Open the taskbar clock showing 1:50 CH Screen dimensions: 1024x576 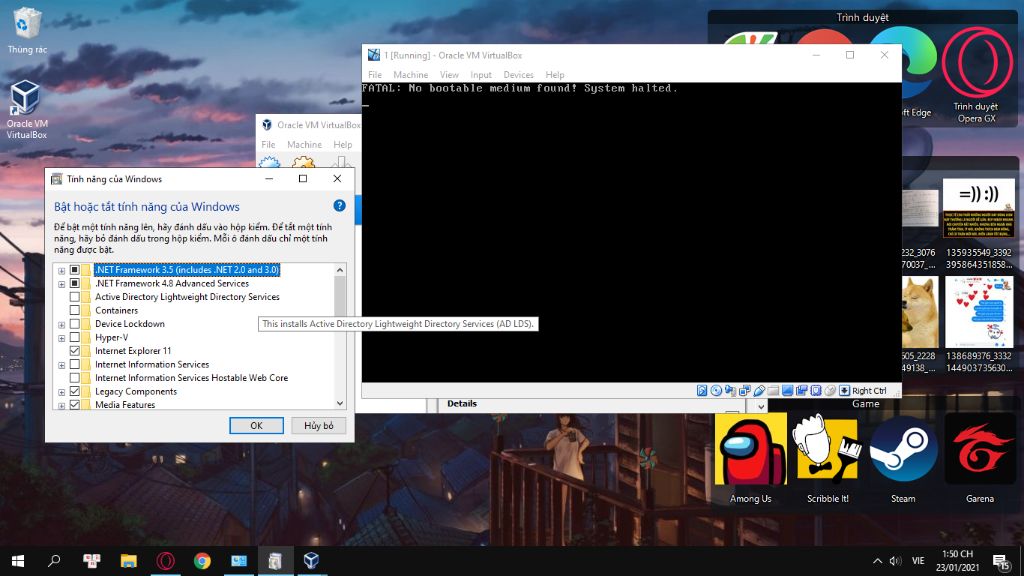pos(957,561)
